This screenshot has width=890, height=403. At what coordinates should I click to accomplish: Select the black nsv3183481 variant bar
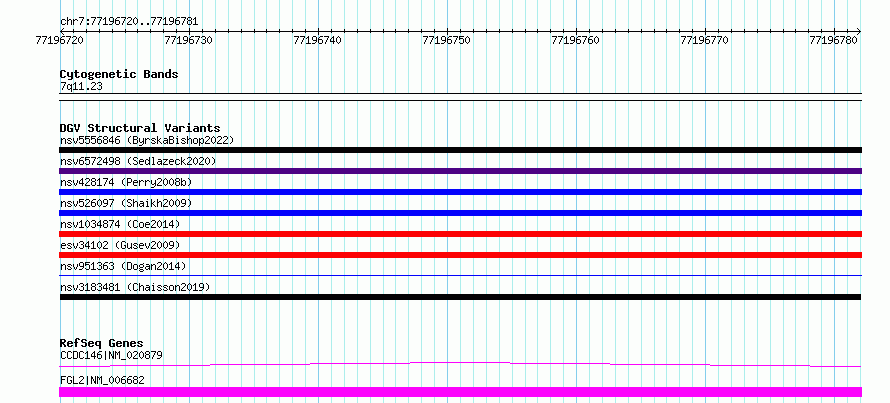click(460, 297)
